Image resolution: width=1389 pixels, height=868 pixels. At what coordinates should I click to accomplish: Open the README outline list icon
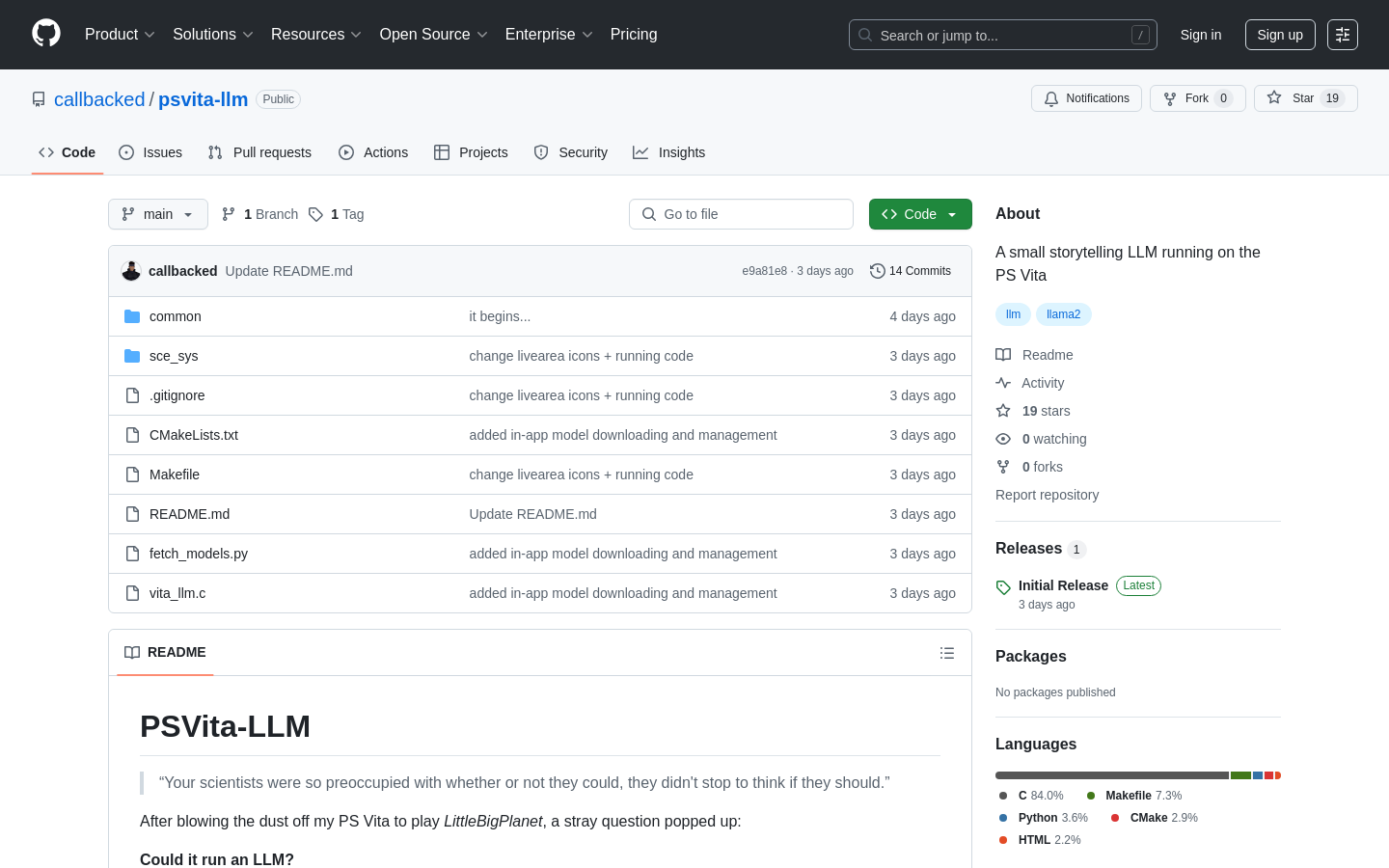tap(947, 653)
